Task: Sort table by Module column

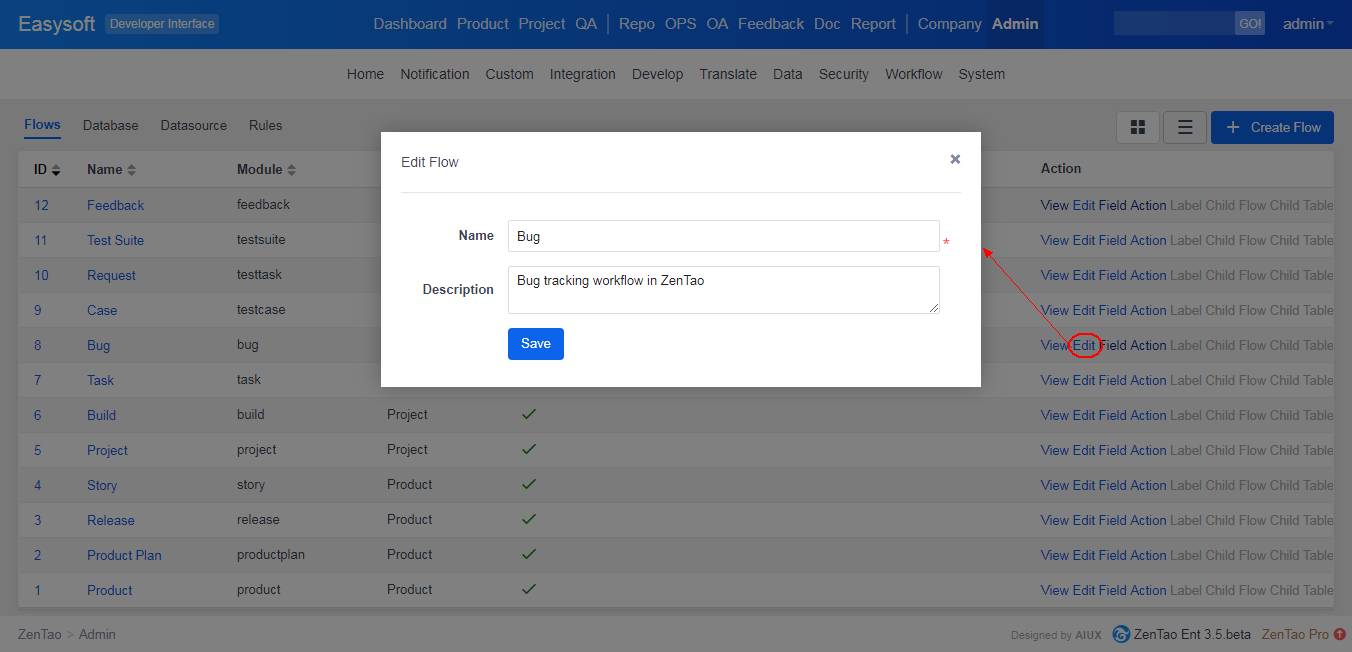Action: (x=266, y=169)
